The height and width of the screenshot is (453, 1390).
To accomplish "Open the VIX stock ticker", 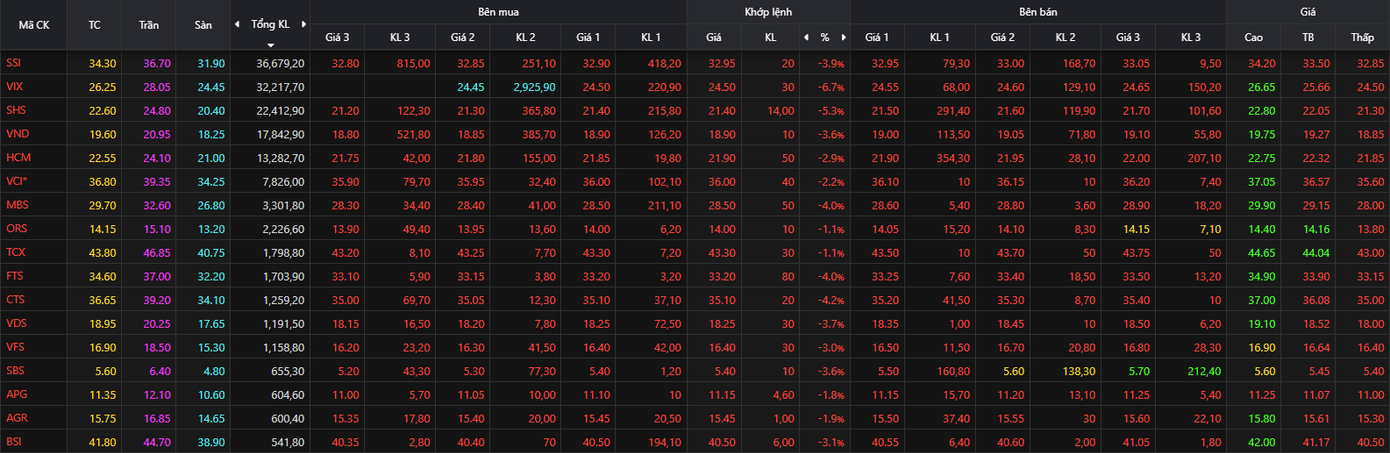I will click(x=14, y=86).
